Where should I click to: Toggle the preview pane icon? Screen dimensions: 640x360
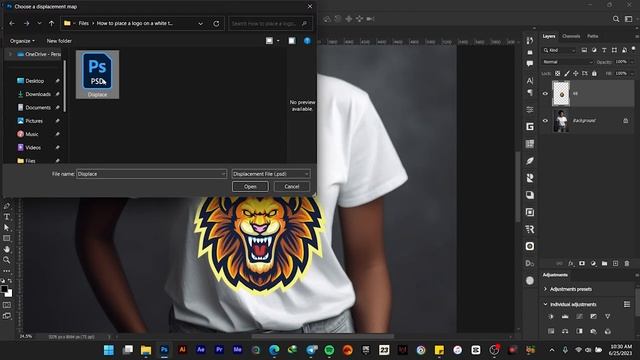coord(292,41)
